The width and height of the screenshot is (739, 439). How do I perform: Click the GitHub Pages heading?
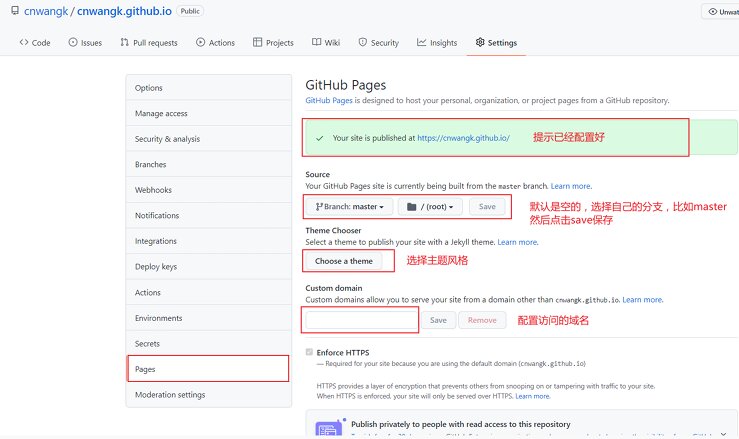pyautogui.click(x=345, y=85)
